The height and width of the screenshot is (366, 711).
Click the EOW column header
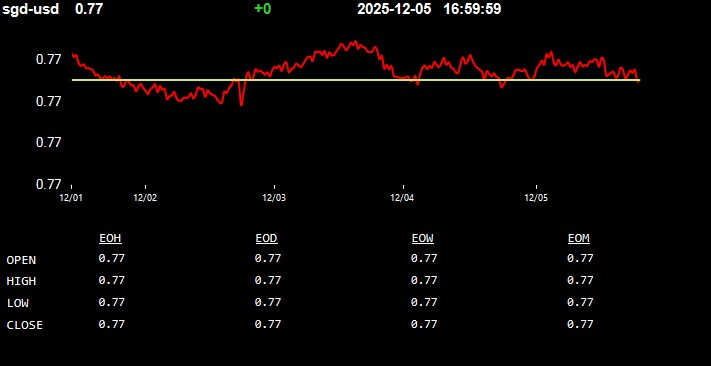(423, 238)
